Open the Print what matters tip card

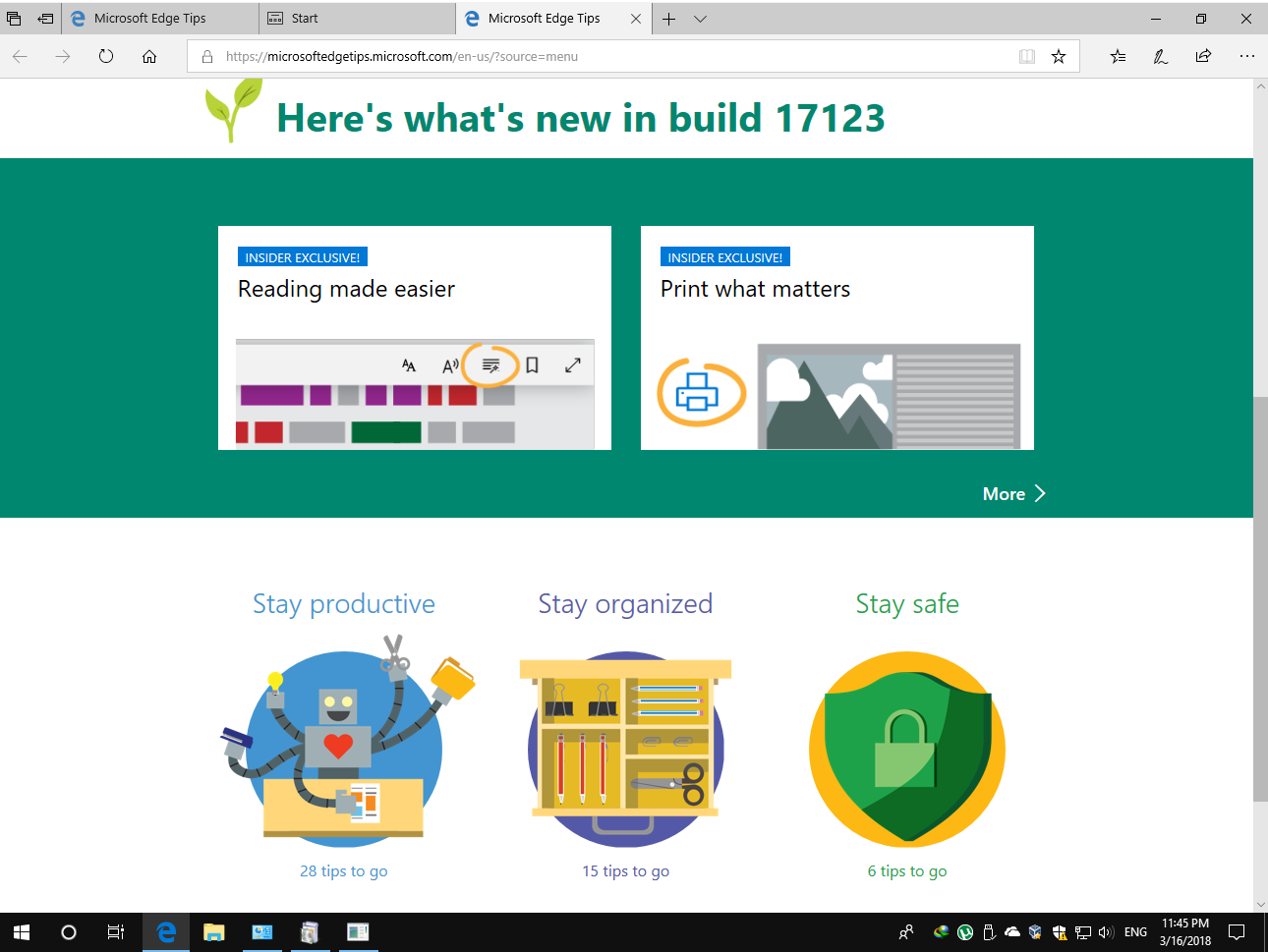coord(837,338)
